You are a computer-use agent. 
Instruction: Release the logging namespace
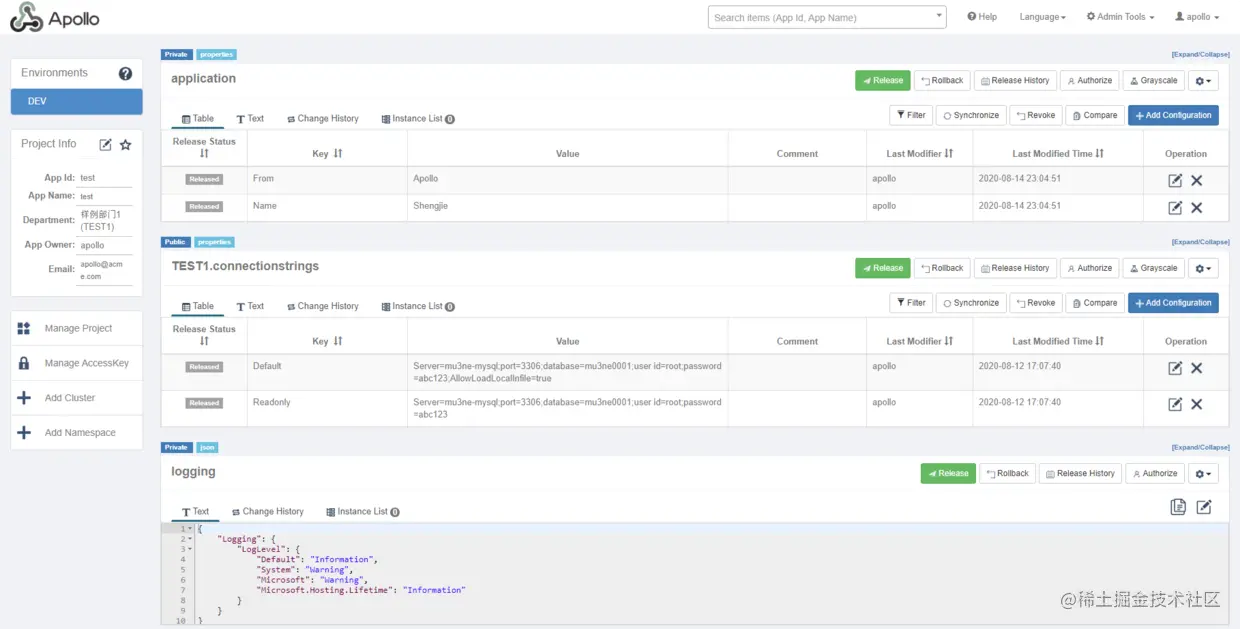pos(947,474)
